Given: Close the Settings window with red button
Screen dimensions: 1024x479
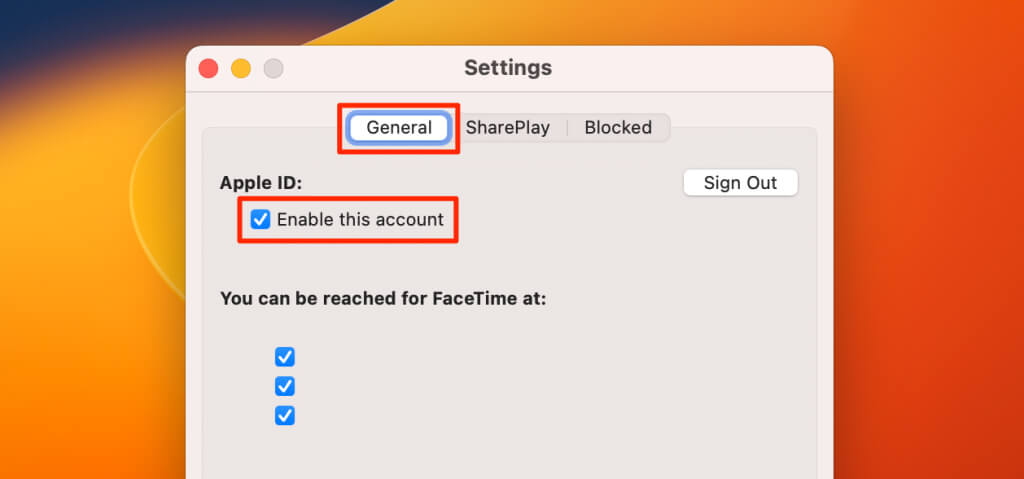Looking at the screenshot, I should [x=208, y=68].
